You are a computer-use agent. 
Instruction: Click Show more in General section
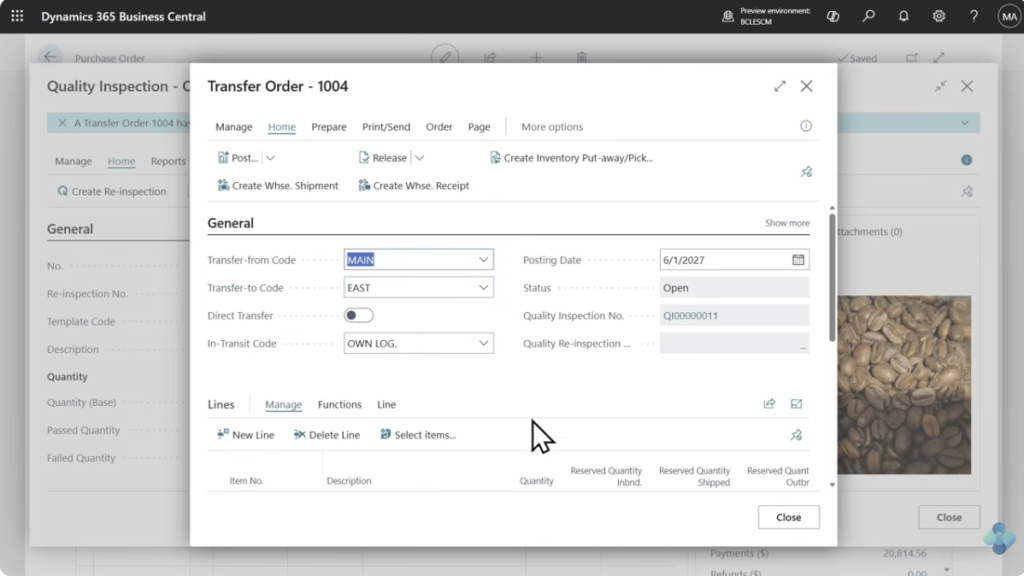[x=787, y=223]
